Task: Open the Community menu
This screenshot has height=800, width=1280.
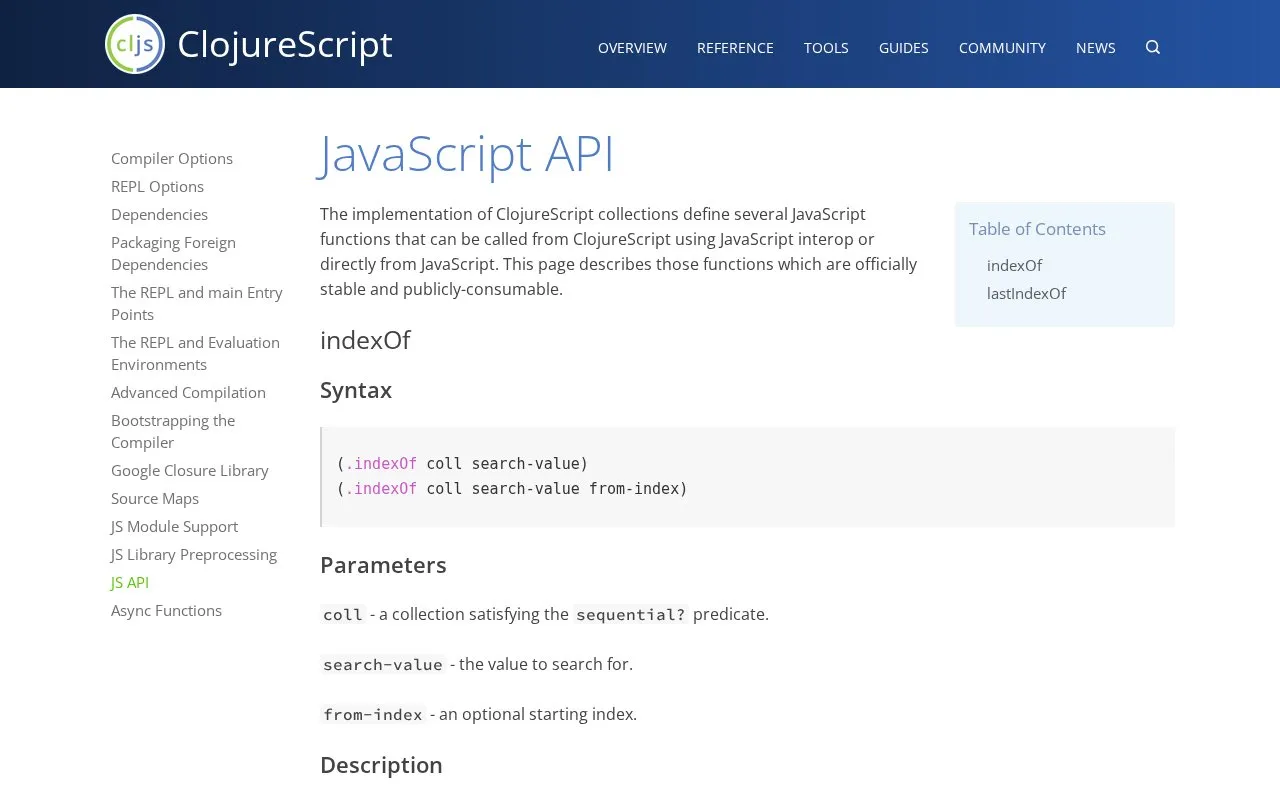Action: [x=1002, y=48]
